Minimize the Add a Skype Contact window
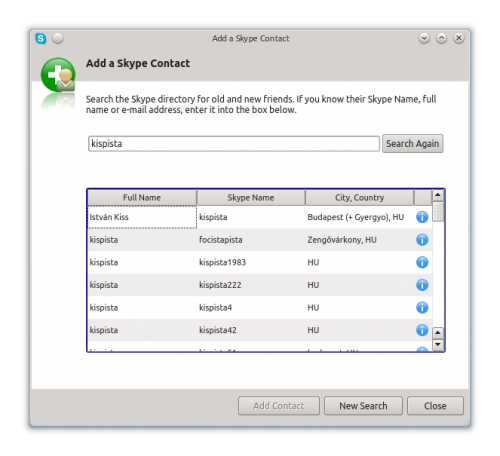 tap(424, 38)
